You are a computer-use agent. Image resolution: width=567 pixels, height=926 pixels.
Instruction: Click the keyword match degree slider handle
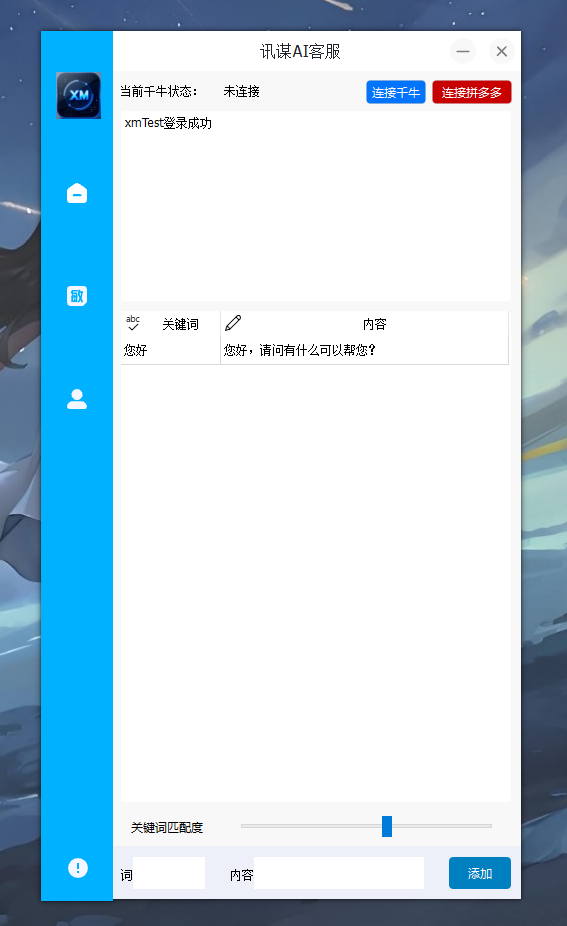click(x=387, y=826)
